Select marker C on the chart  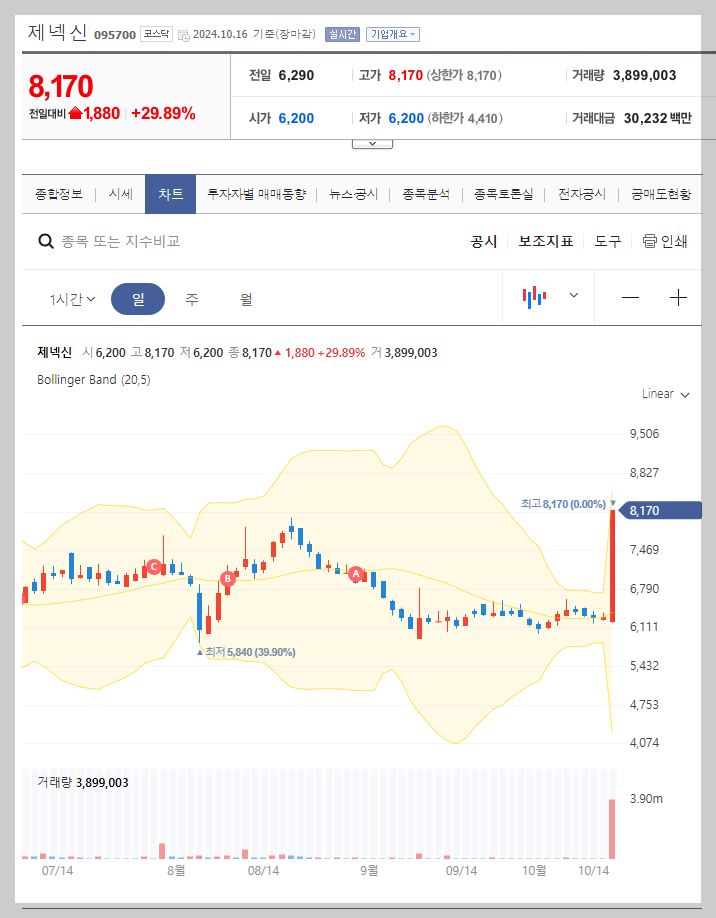pos(155,568)
